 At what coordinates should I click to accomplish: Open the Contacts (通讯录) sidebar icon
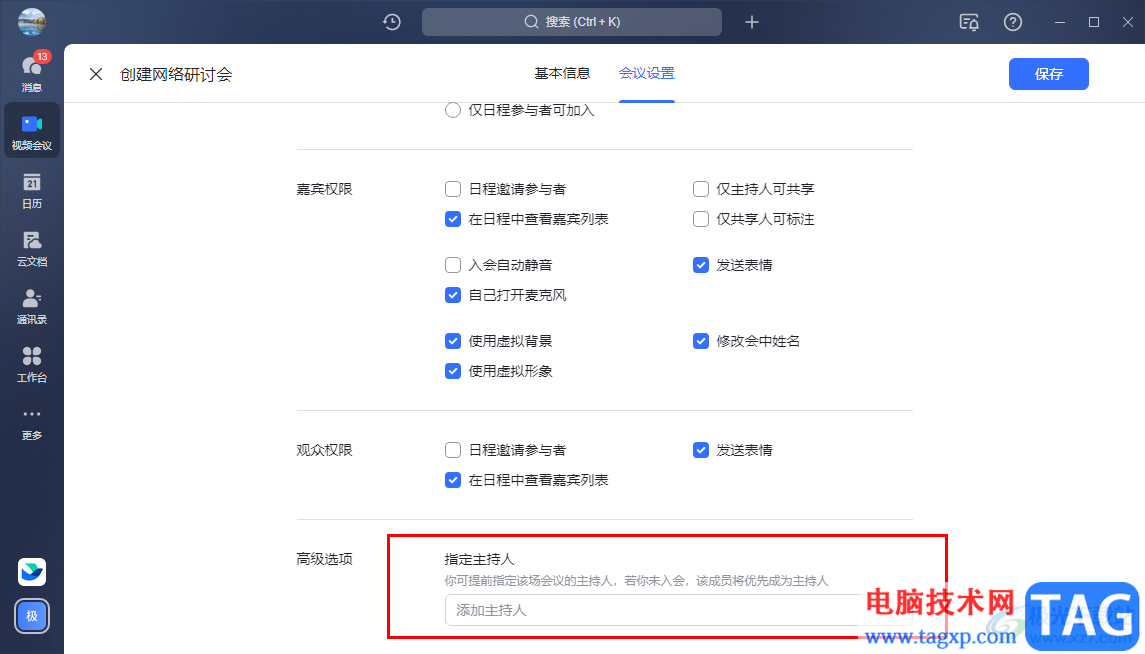(31, 307)
